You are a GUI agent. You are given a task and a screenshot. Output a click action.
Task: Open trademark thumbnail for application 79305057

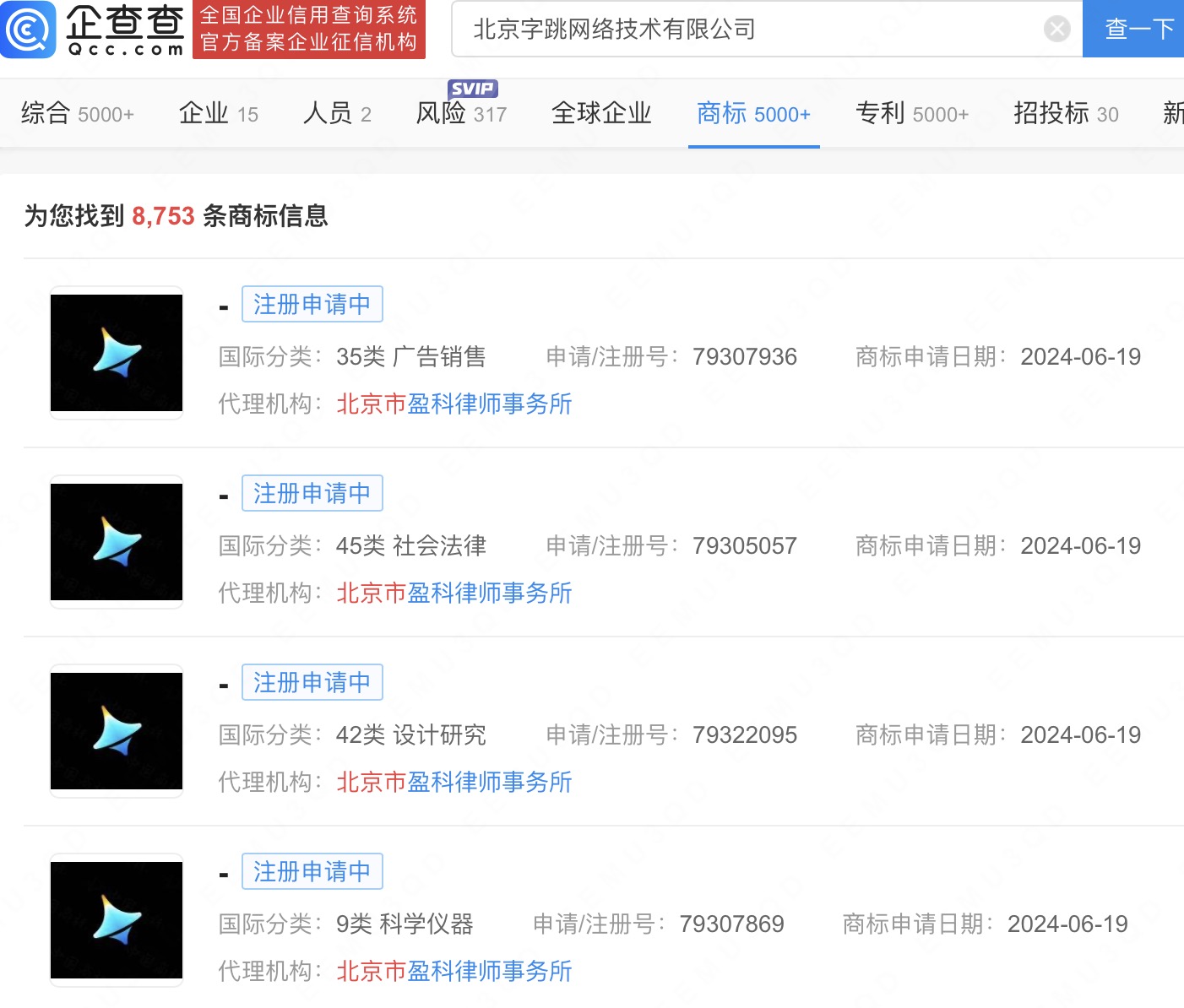117,542
